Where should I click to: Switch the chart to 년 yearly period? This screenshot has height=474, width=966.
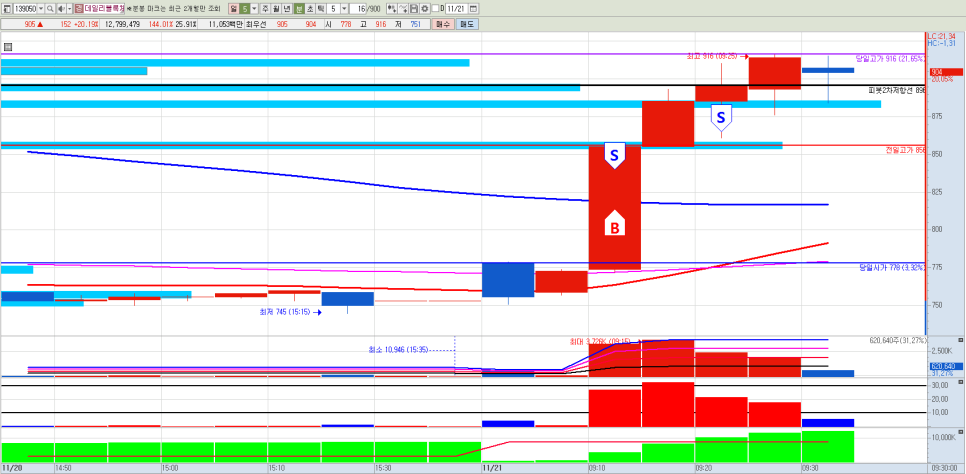pos(287,9)
